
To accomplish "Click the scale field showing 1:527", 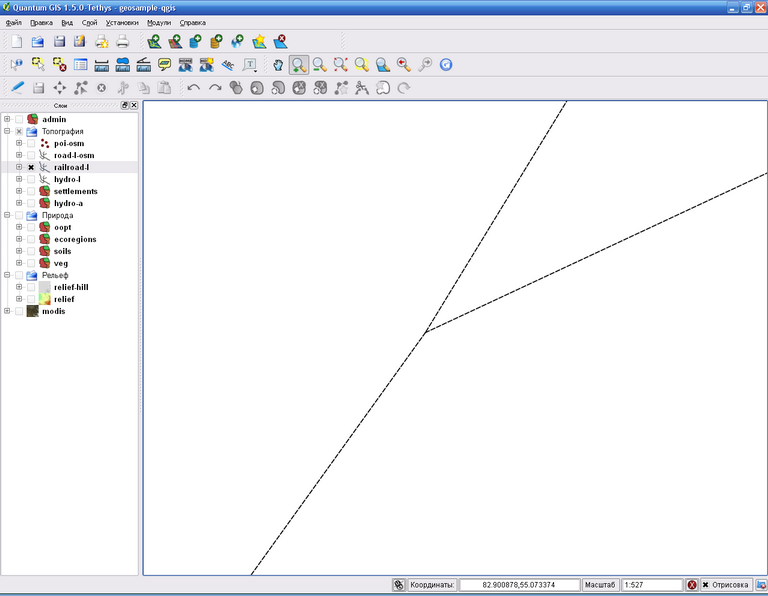I will coord(650,585).
